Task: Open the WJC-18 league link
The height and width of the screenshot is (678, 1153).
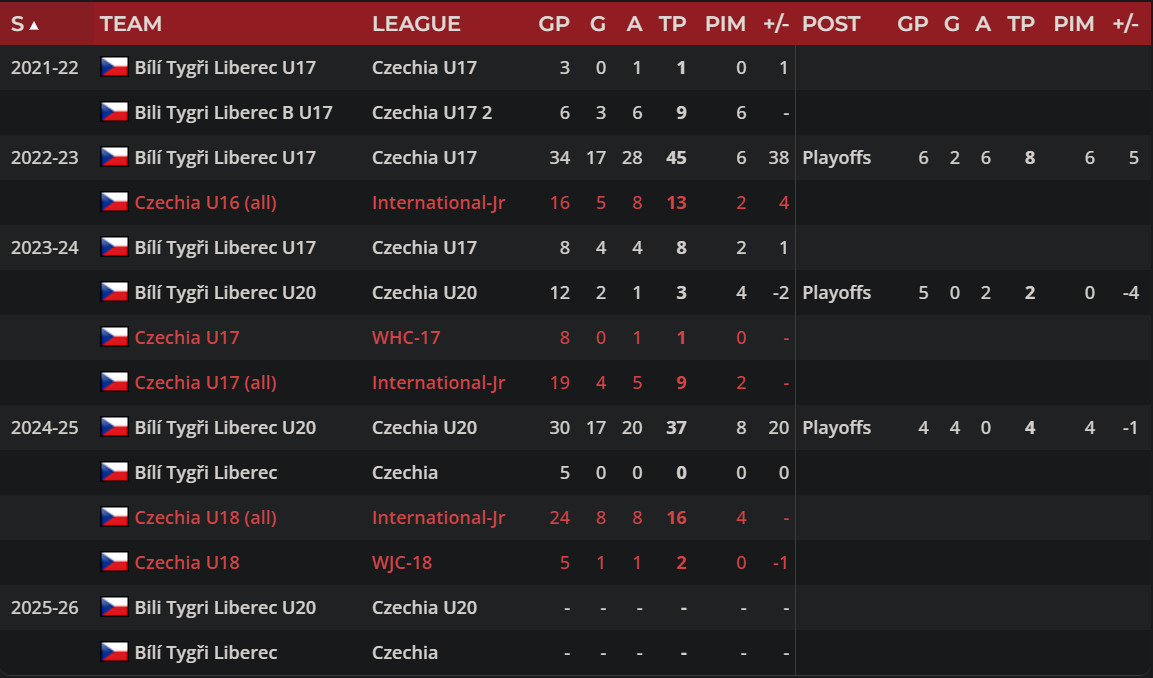Action: point(401,562)
